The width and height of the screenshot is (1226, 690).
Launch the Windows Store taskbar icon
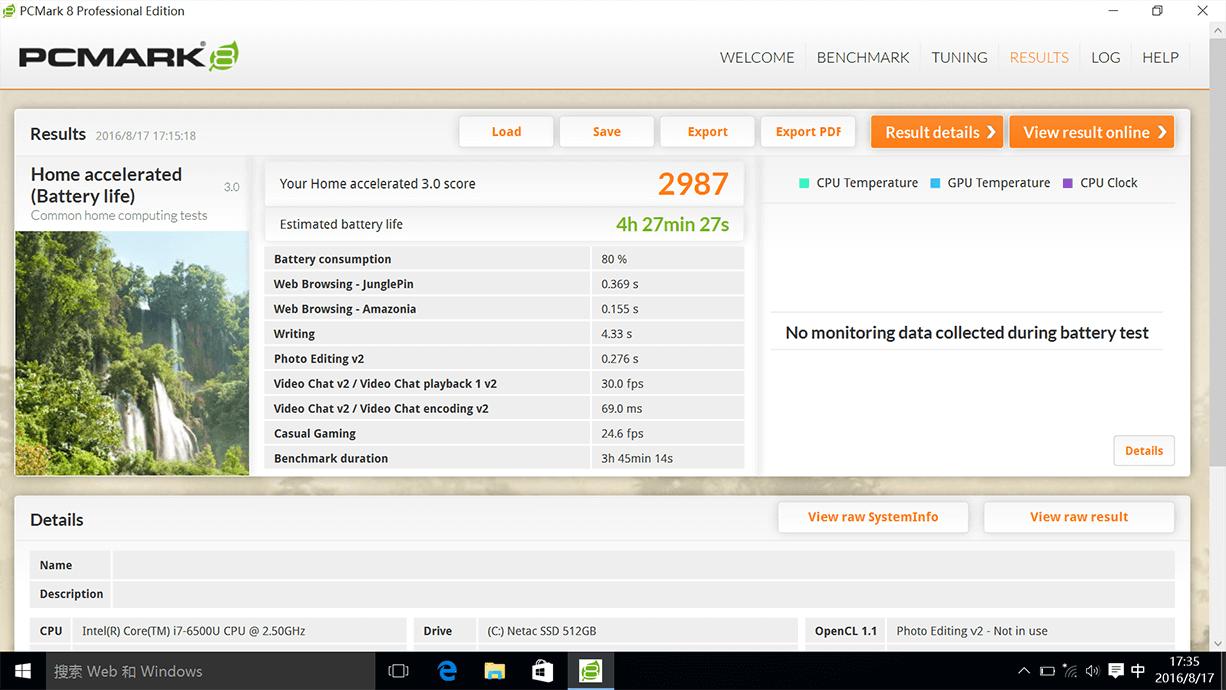tap(542, 671)
